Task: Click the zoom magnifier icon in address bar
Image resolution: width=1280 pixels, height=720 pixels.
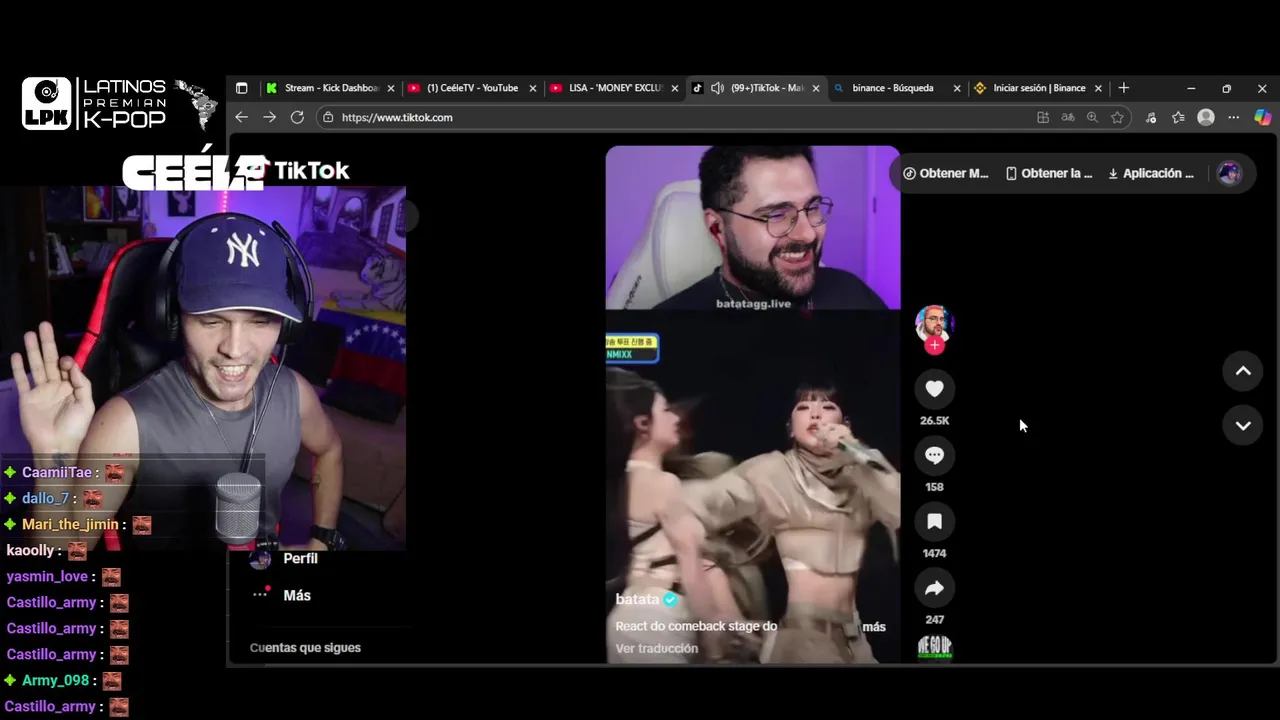Action: (x=1092, y=117)
